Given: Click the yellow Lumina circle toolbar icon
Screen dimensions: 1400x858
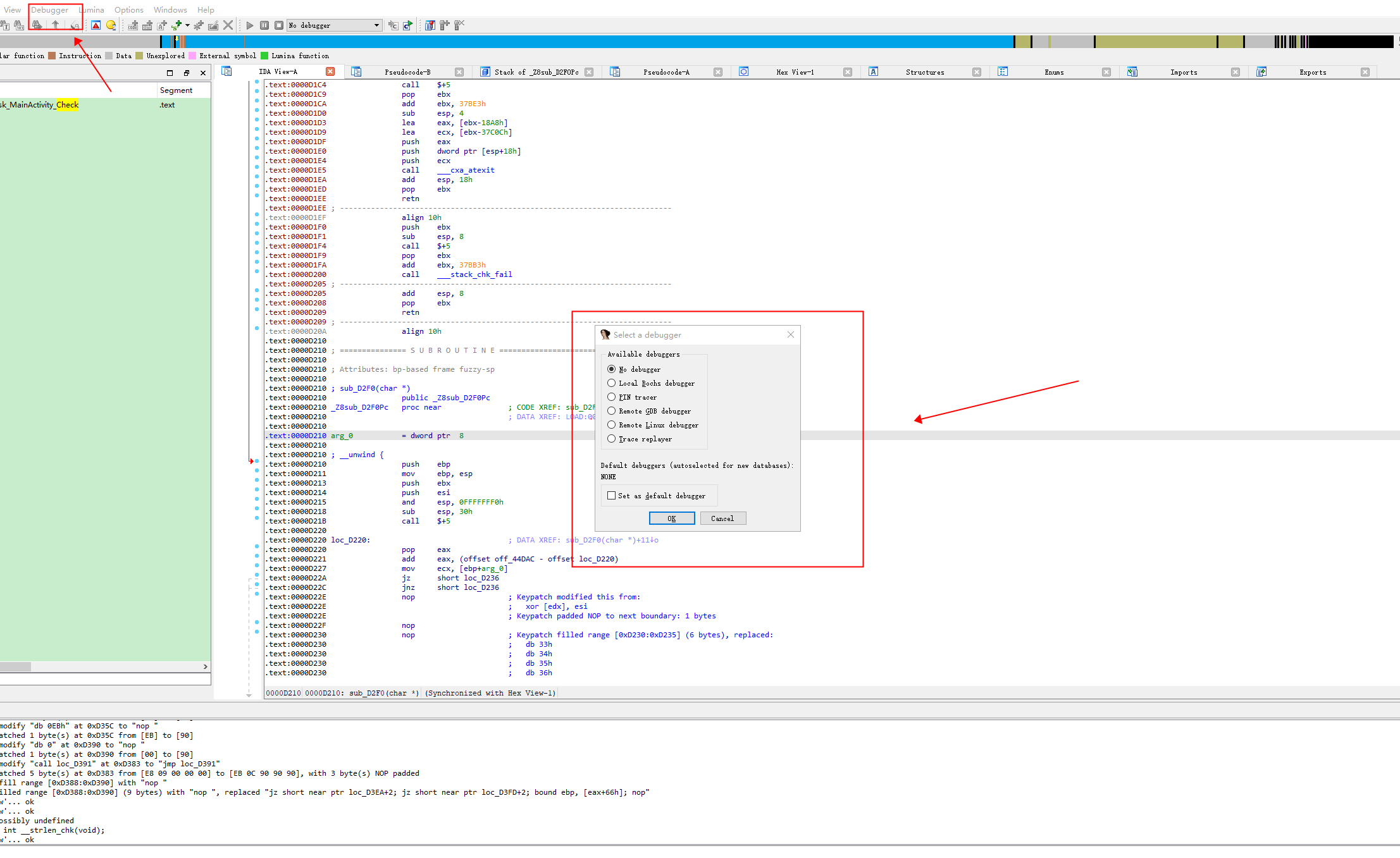Looking at the screenshot, I should pos(111,25).
